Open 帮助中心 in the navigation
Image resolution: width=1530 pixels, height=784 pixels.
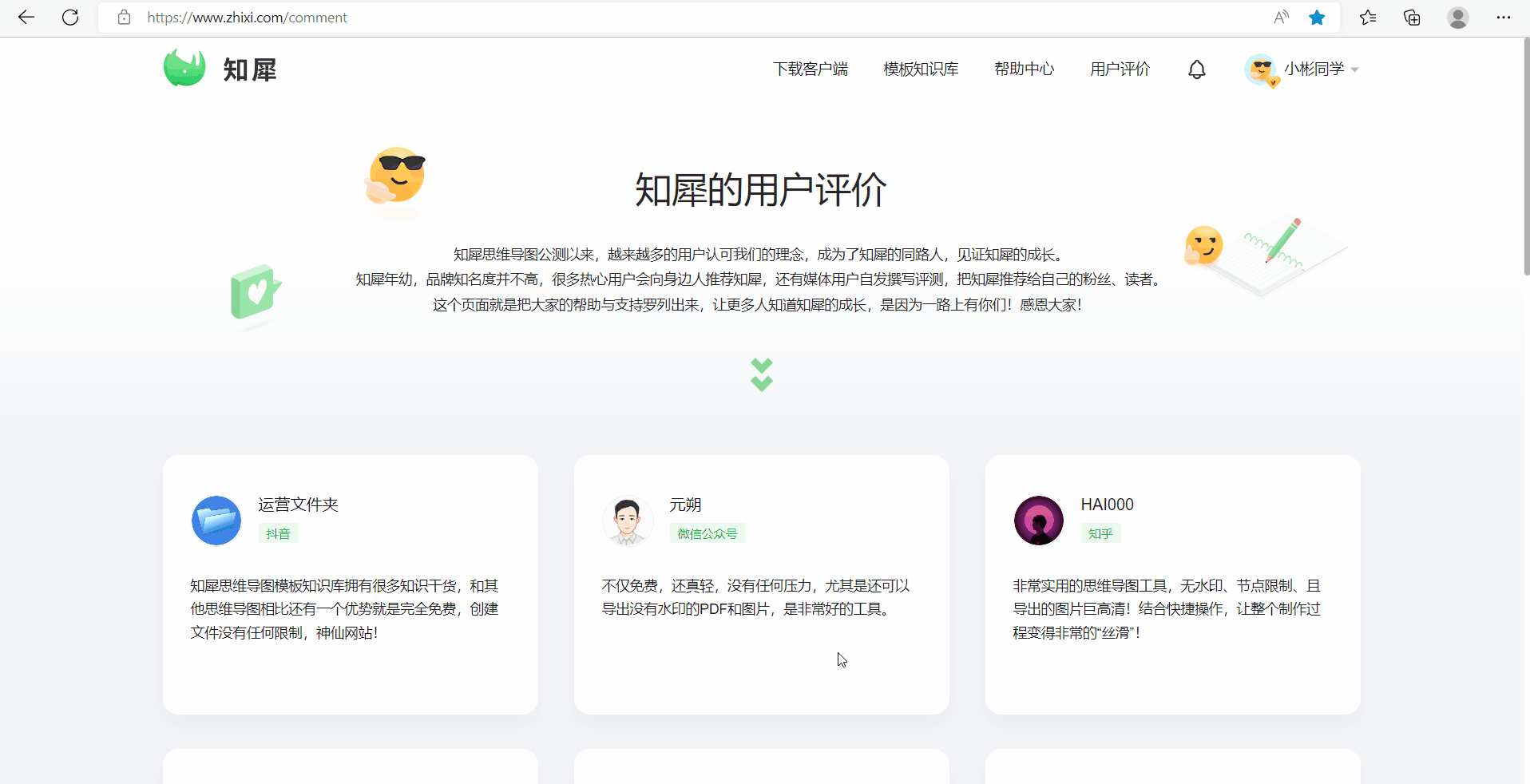tap(1025, 69)
